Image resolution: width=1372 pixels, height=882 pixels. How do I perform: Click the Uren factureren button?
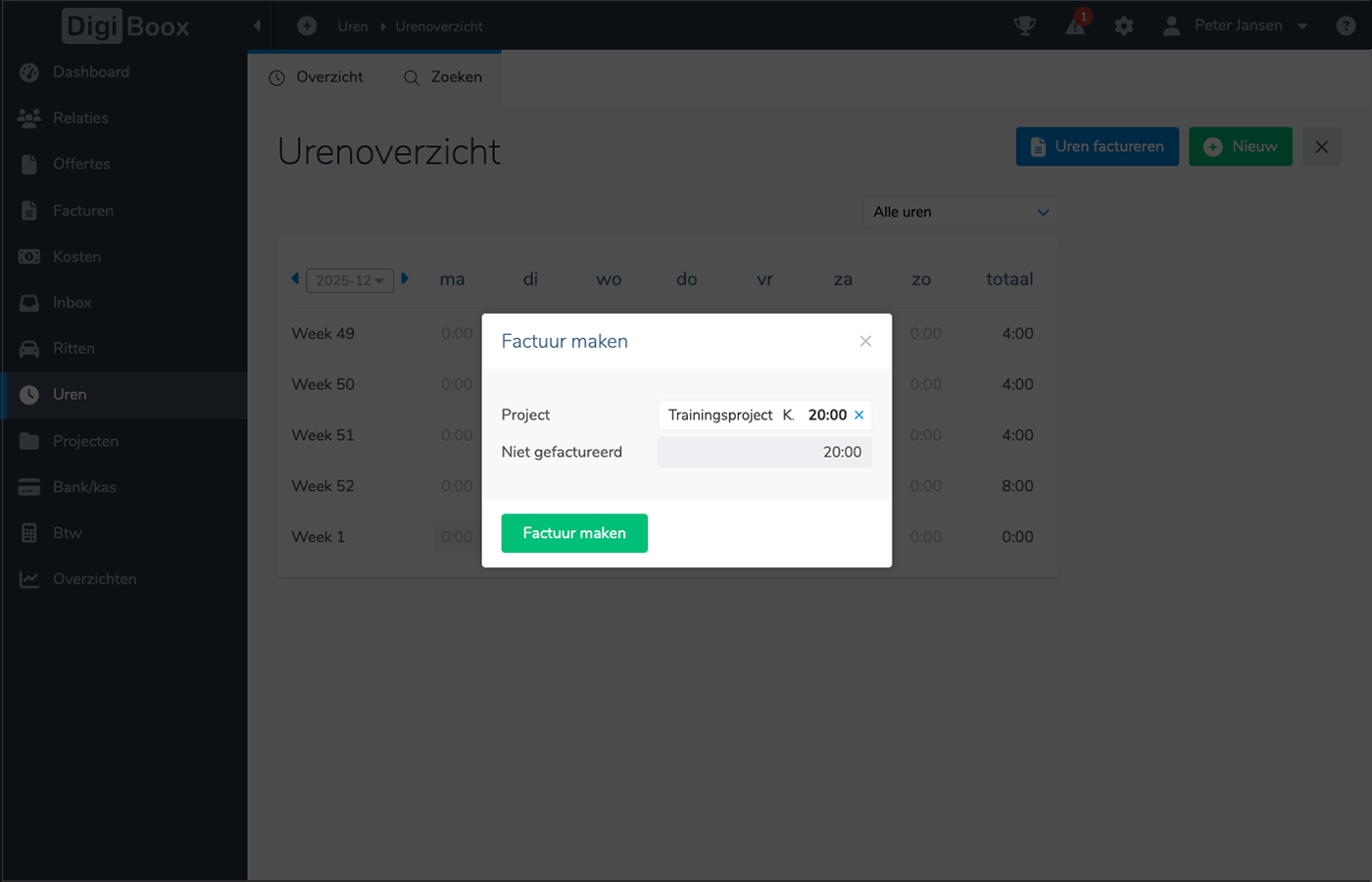[x=1097, y=147]
